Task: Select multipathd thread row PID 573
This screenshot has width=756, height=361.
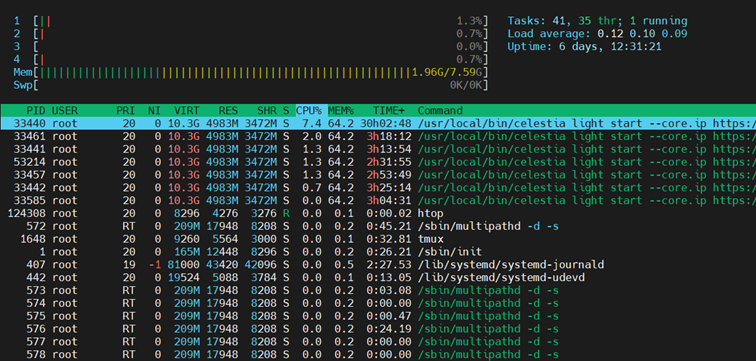Action: (x=378, y=290)
